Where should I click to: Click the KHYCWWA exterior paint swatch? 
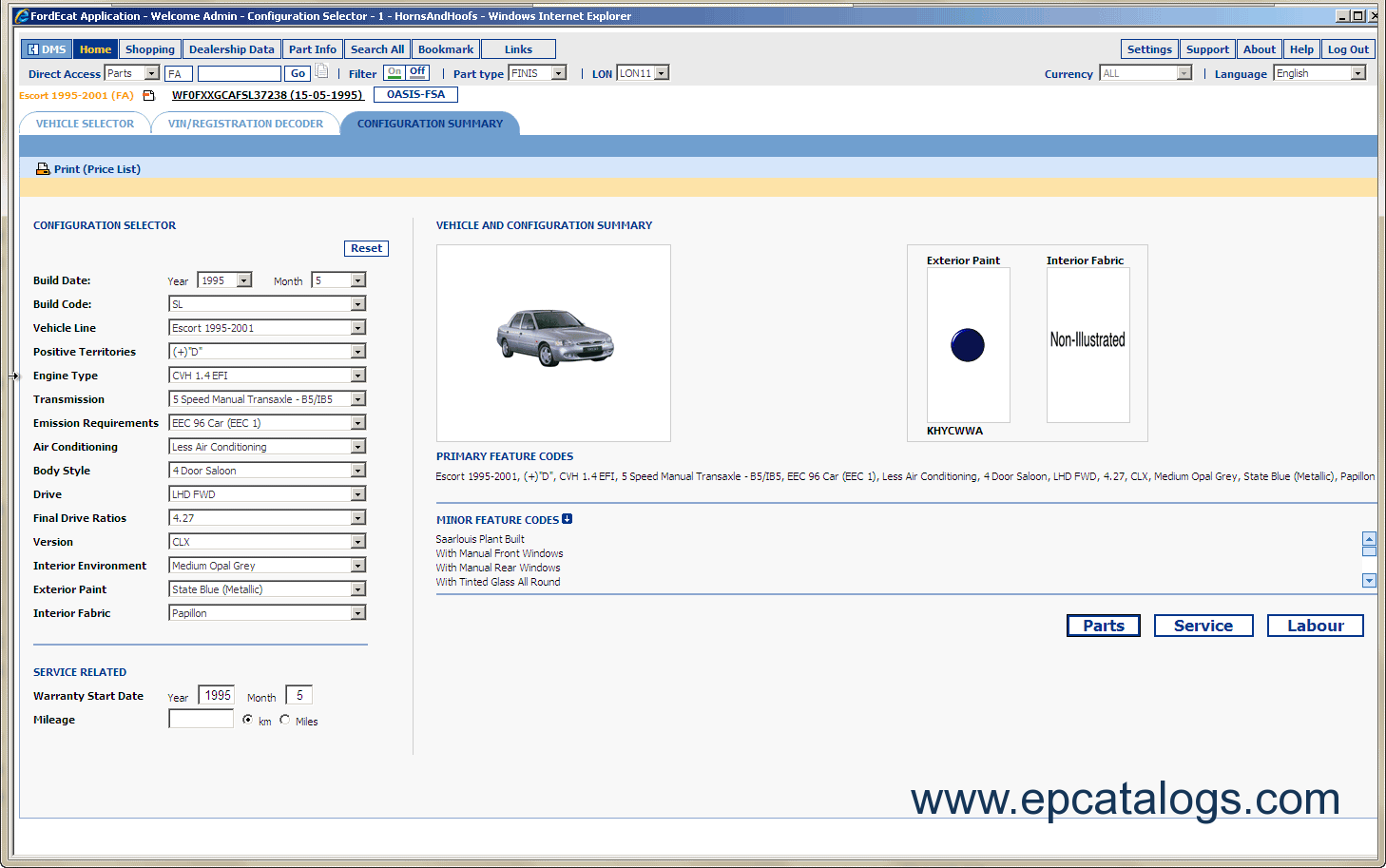coord(967,344)
